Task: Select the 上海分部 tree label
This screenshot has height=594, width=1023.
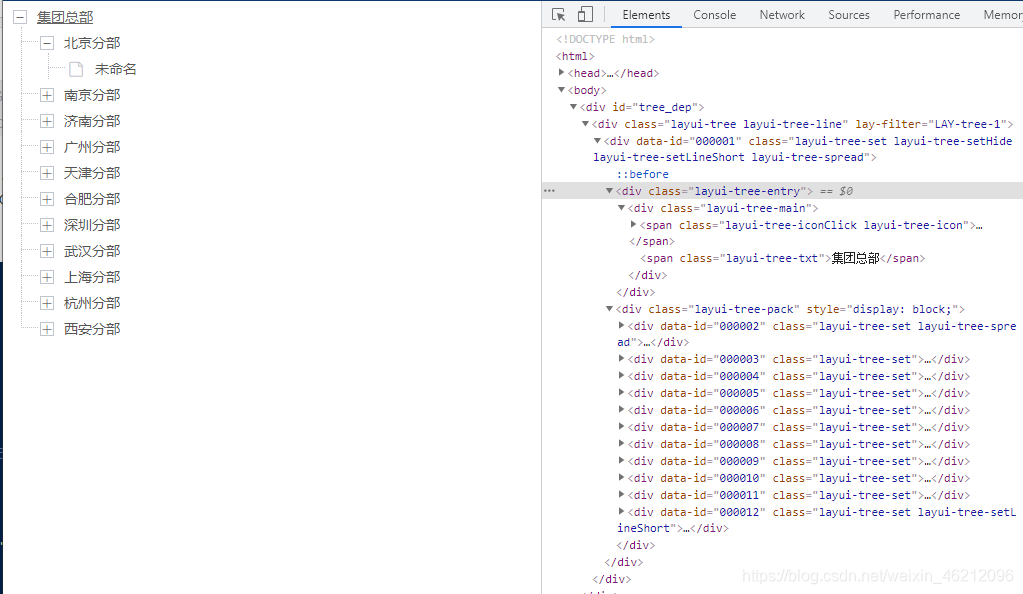Action: pyautogui.click(x=92, y=277)
